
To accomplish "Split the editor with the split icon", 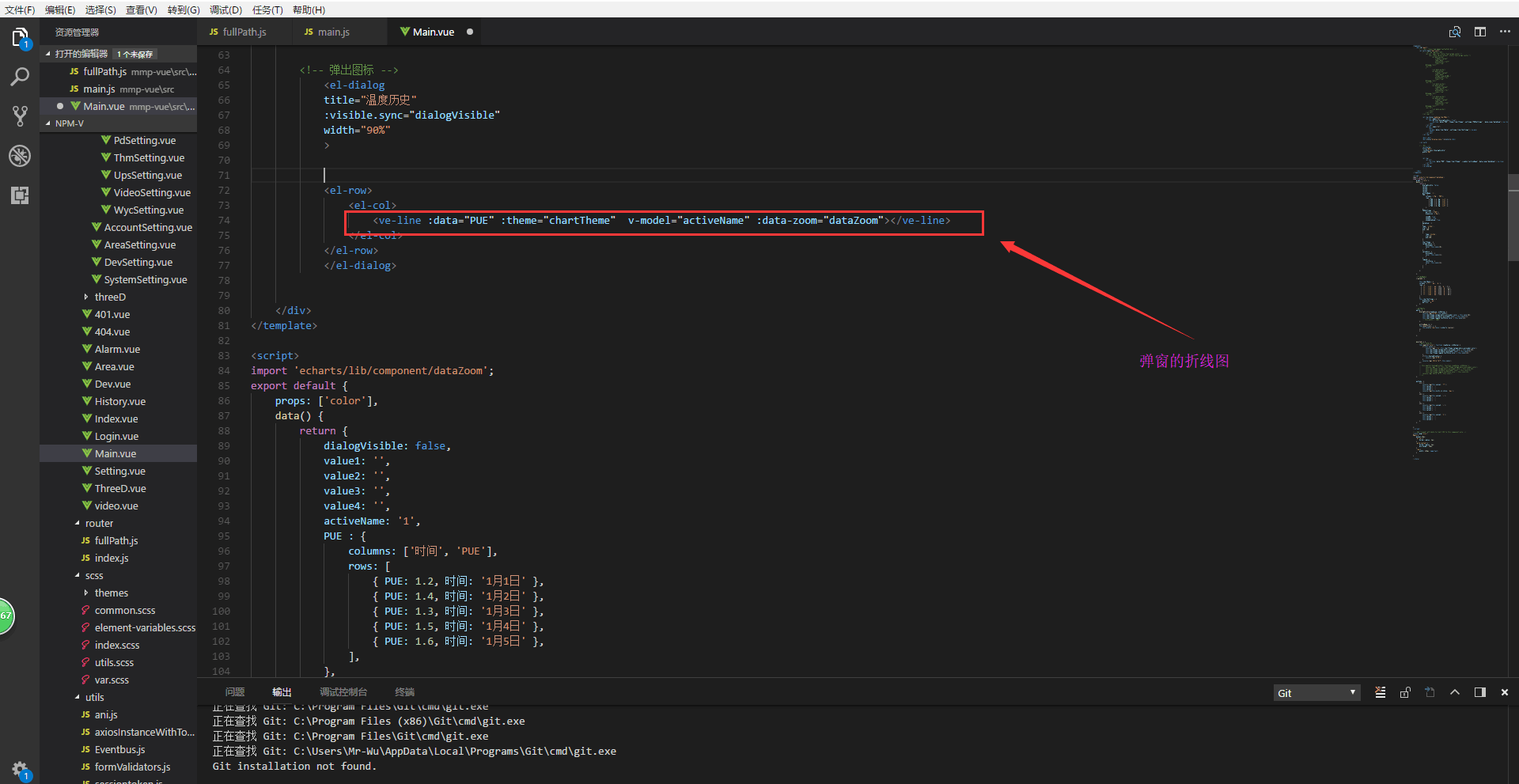I will pos(1480,32).
